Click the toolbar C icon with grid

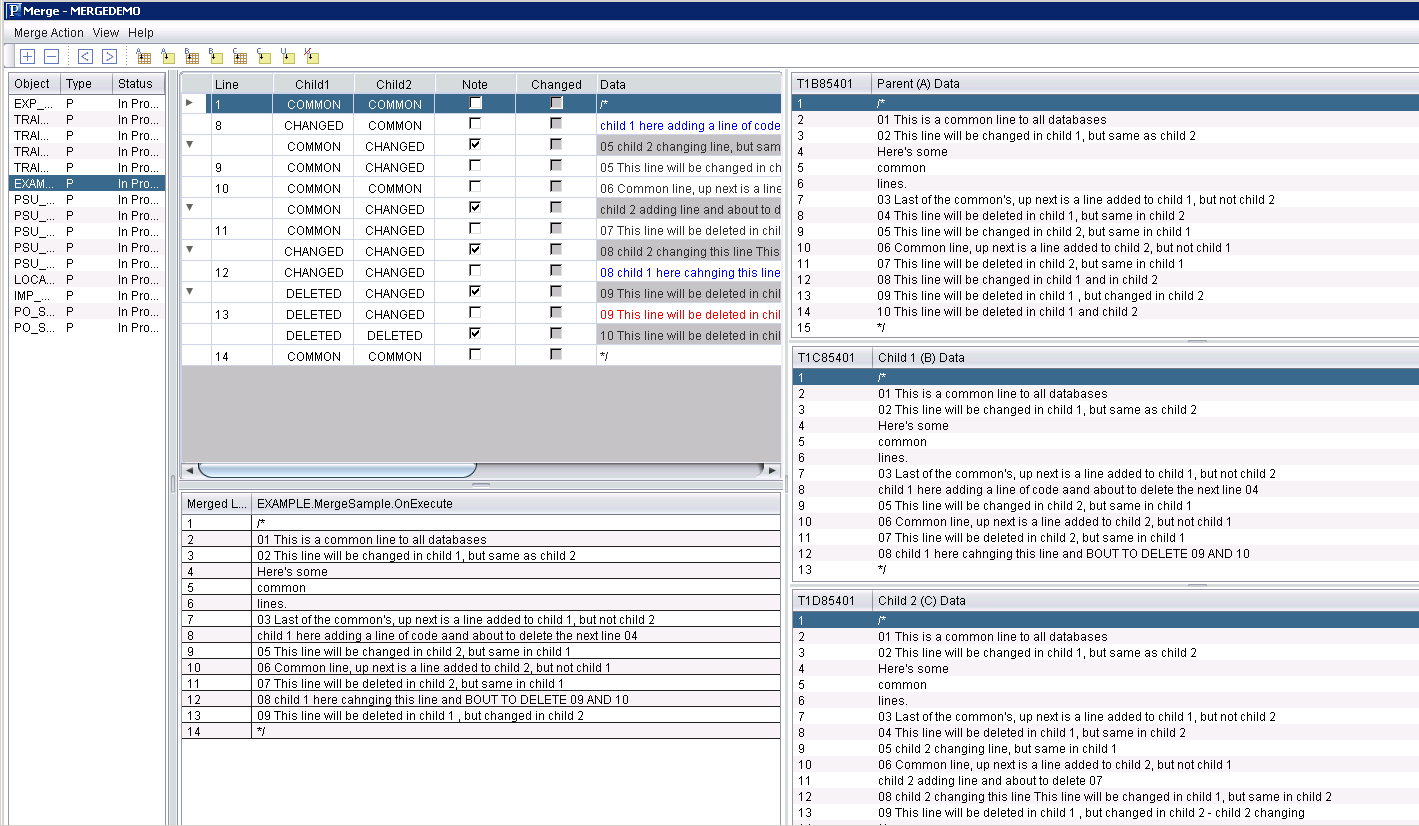[x=239, y=56]
